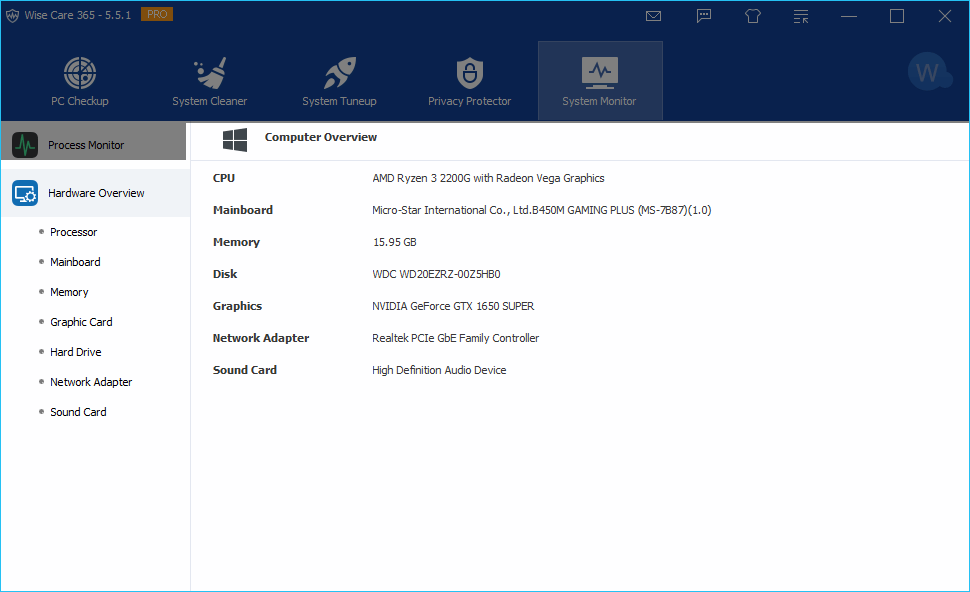Click the Wise Care 365 shield logo
The image size is (970, 592).
pos(12,15)
